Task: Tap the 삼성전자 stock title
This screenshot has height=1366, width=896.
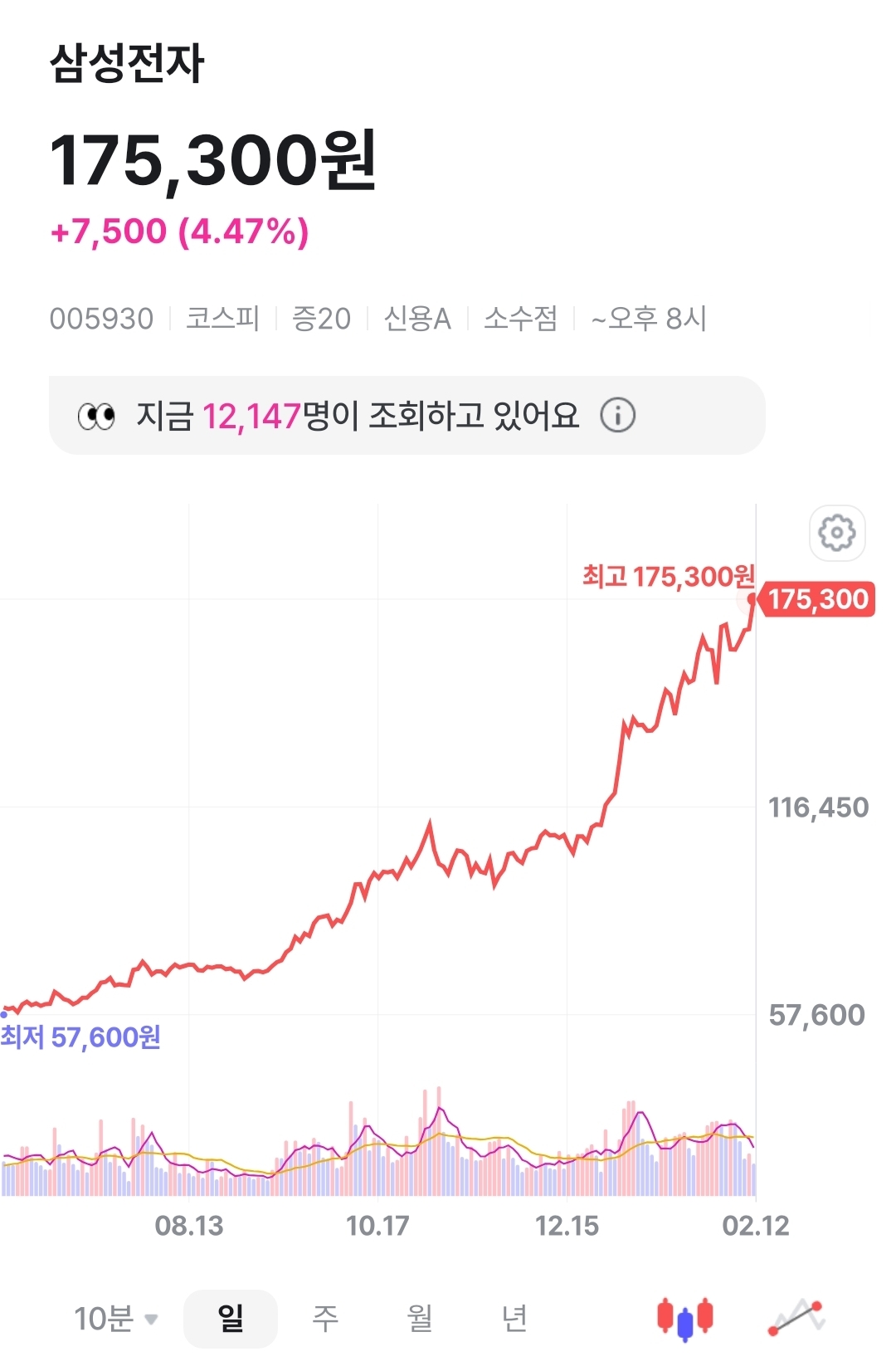Action: coord(127,64)
